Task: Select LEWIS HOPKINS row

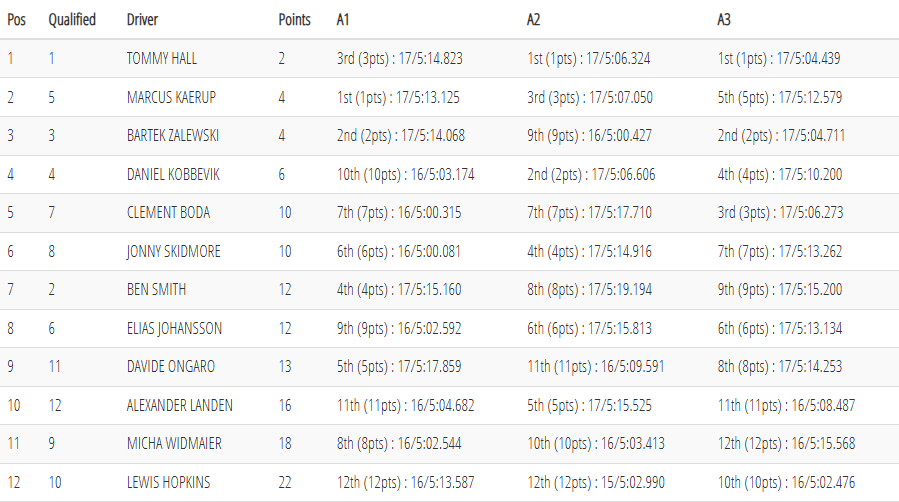Action: click(x=168, y=483)
